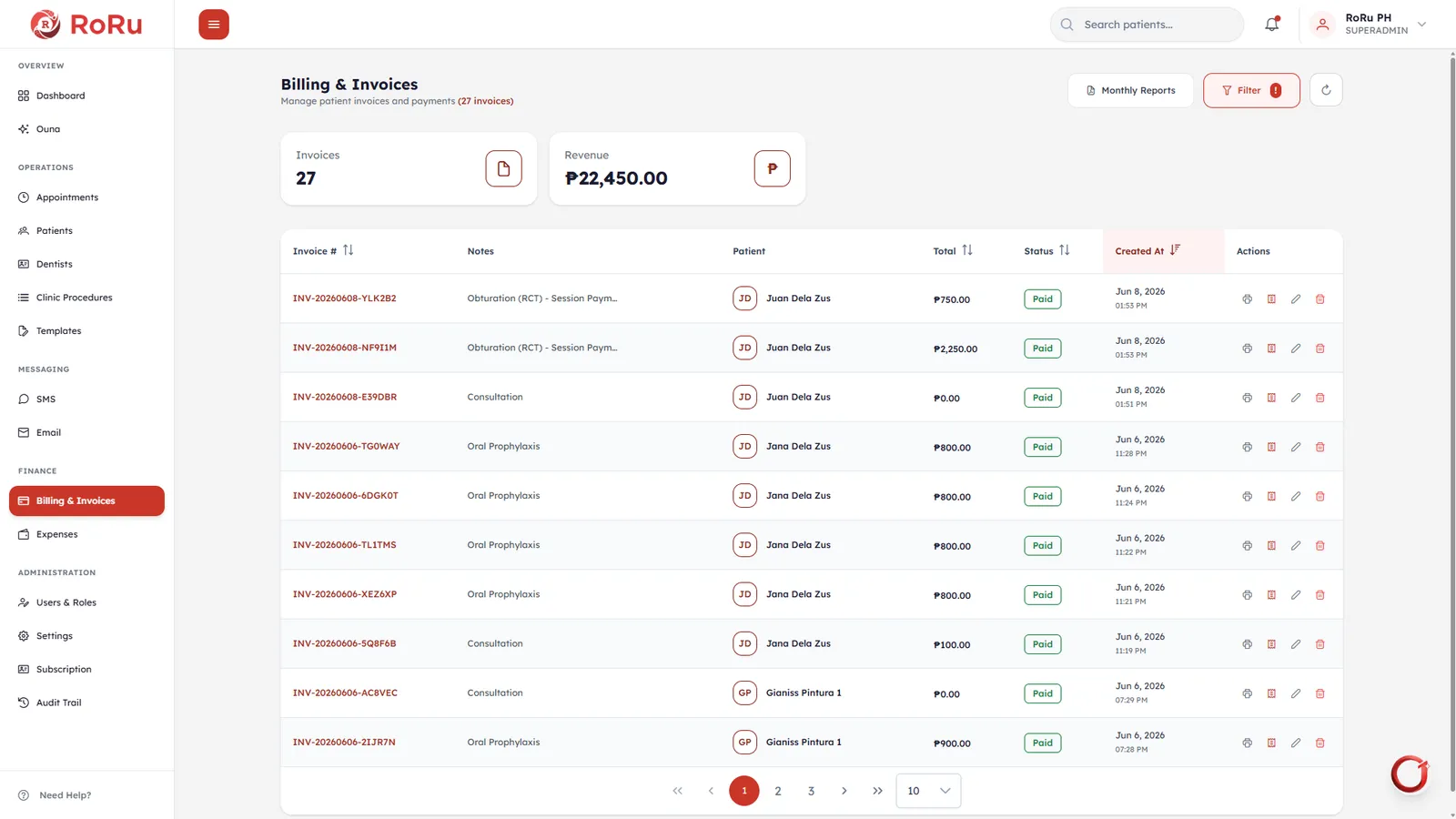Open Ouna in sidebar
1456x819 pixels.
point(86,129)
